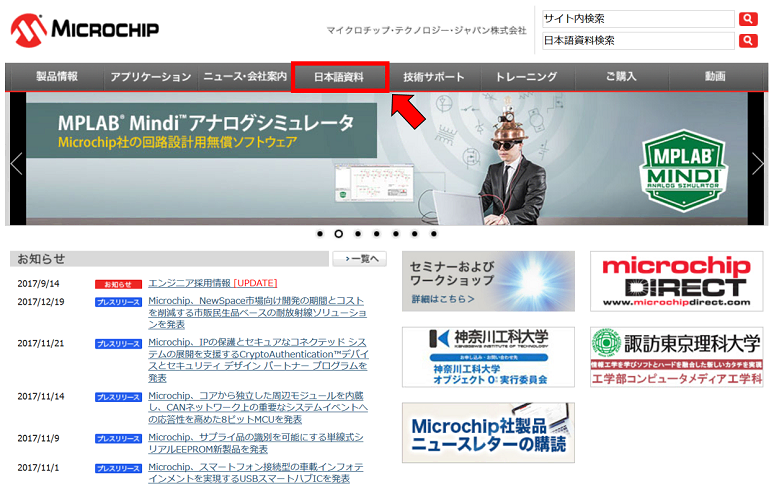Viewport: 774px width, 488px height.
Task: Click the プレスリリース tag for 2017/12/19
Action: tap(118, 302)
